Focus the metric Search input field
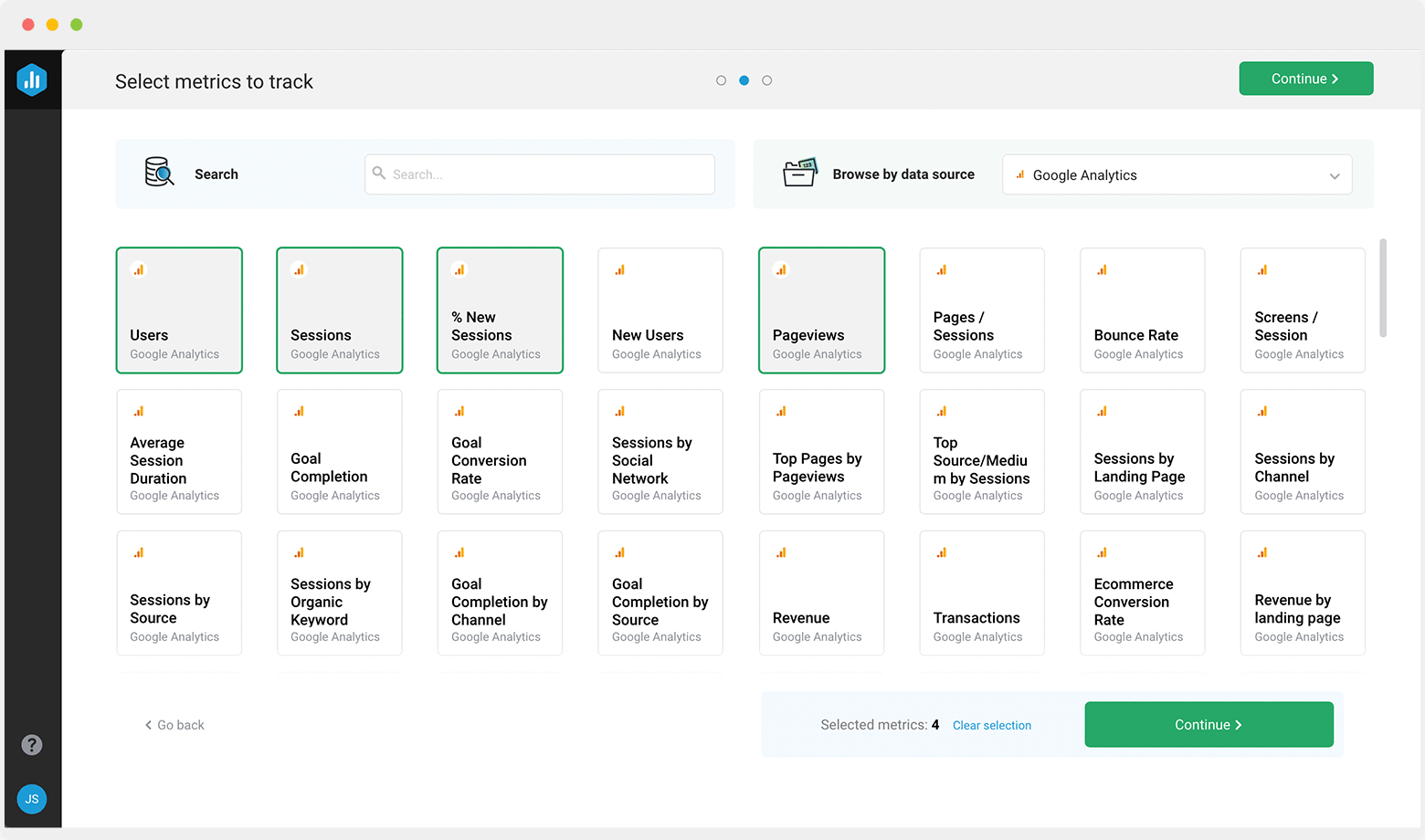This screenshot has width=1425, height=840. 540,174
